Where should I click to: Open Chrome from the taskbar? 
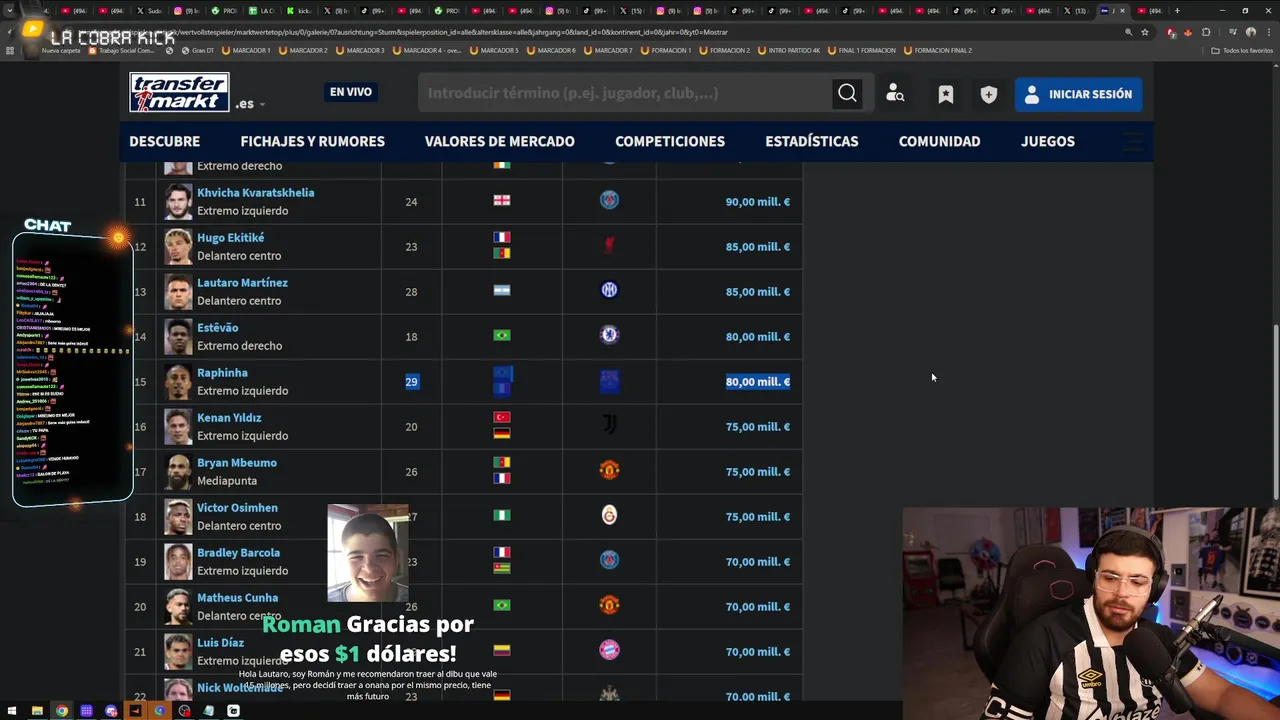(62, 711)
